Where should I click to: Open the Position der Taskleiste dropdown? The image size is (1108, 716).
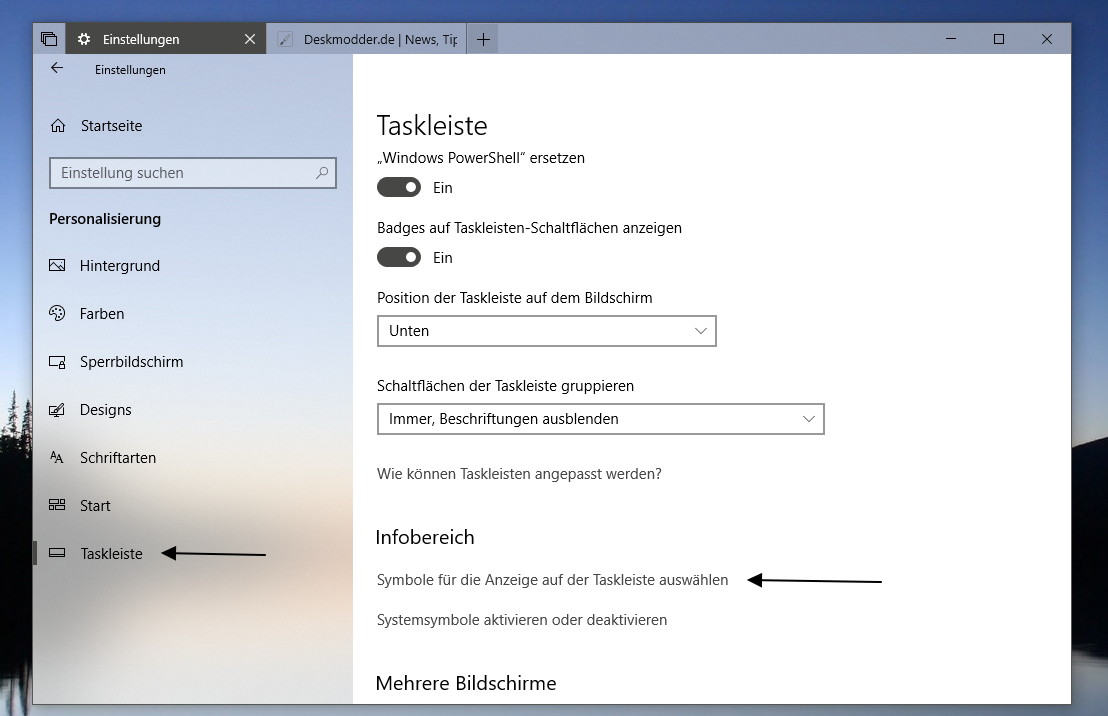[x=547, y=331]
